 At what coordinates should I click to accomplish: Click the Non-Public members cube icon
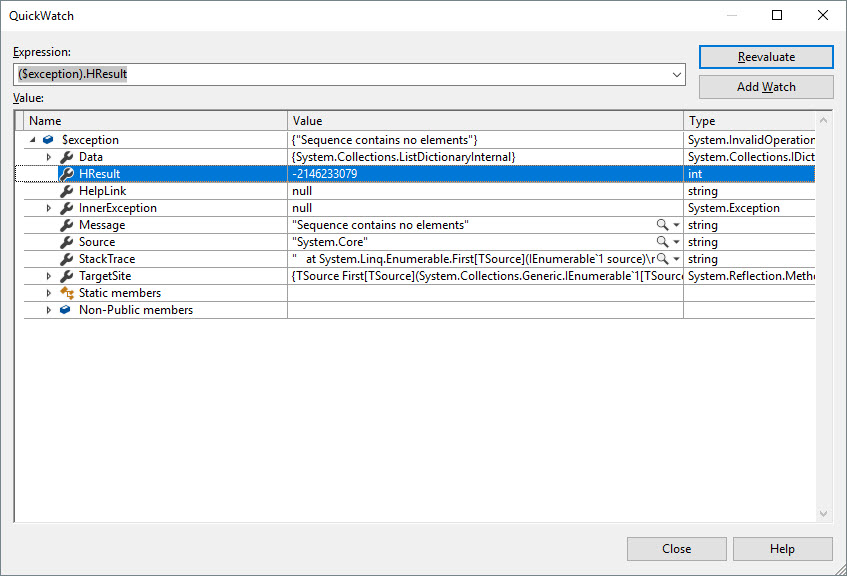coord(67,310)
